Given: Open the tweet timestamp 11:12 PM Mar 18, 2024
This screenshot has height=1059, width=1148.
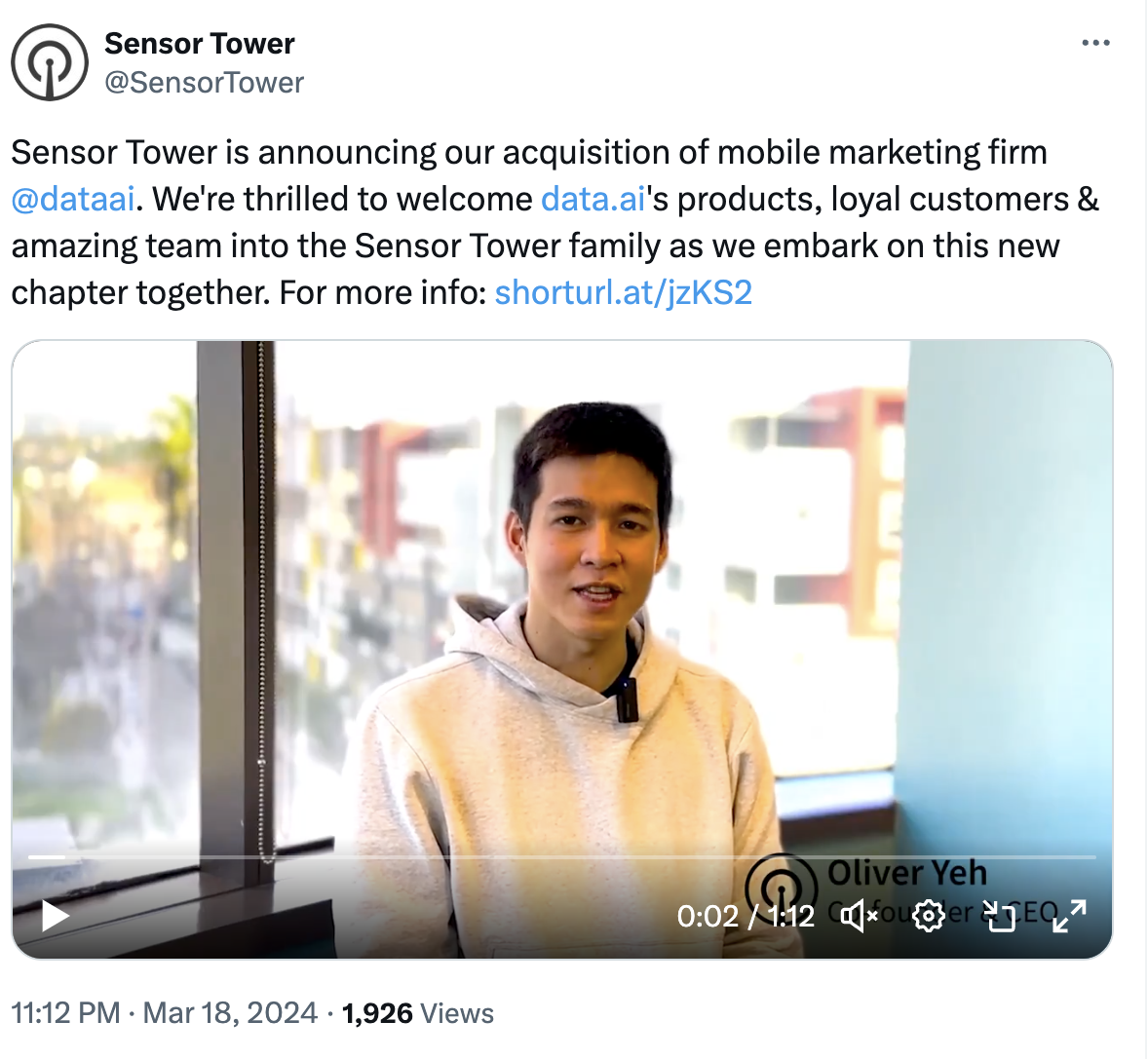Looking at the screenshot, I should point(165,1013).
